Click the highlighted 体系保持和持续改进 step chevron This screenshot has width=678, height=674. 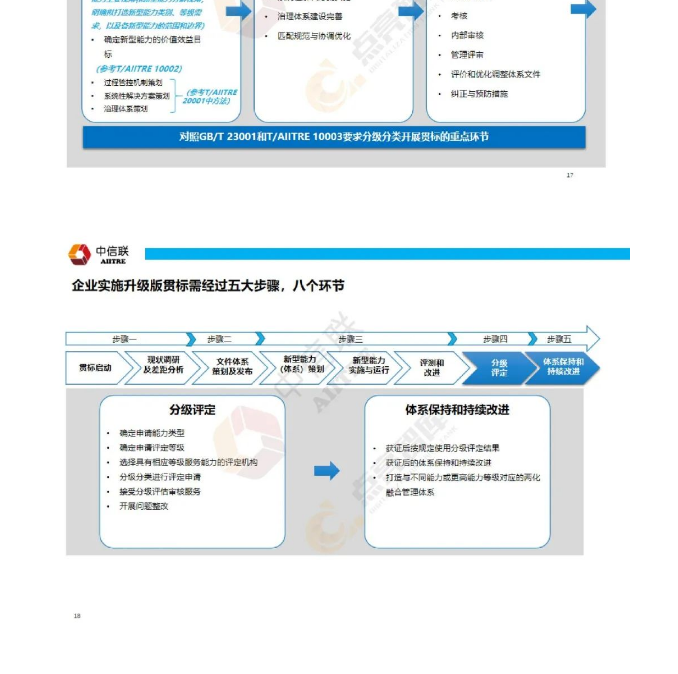(x=563, y=368)
